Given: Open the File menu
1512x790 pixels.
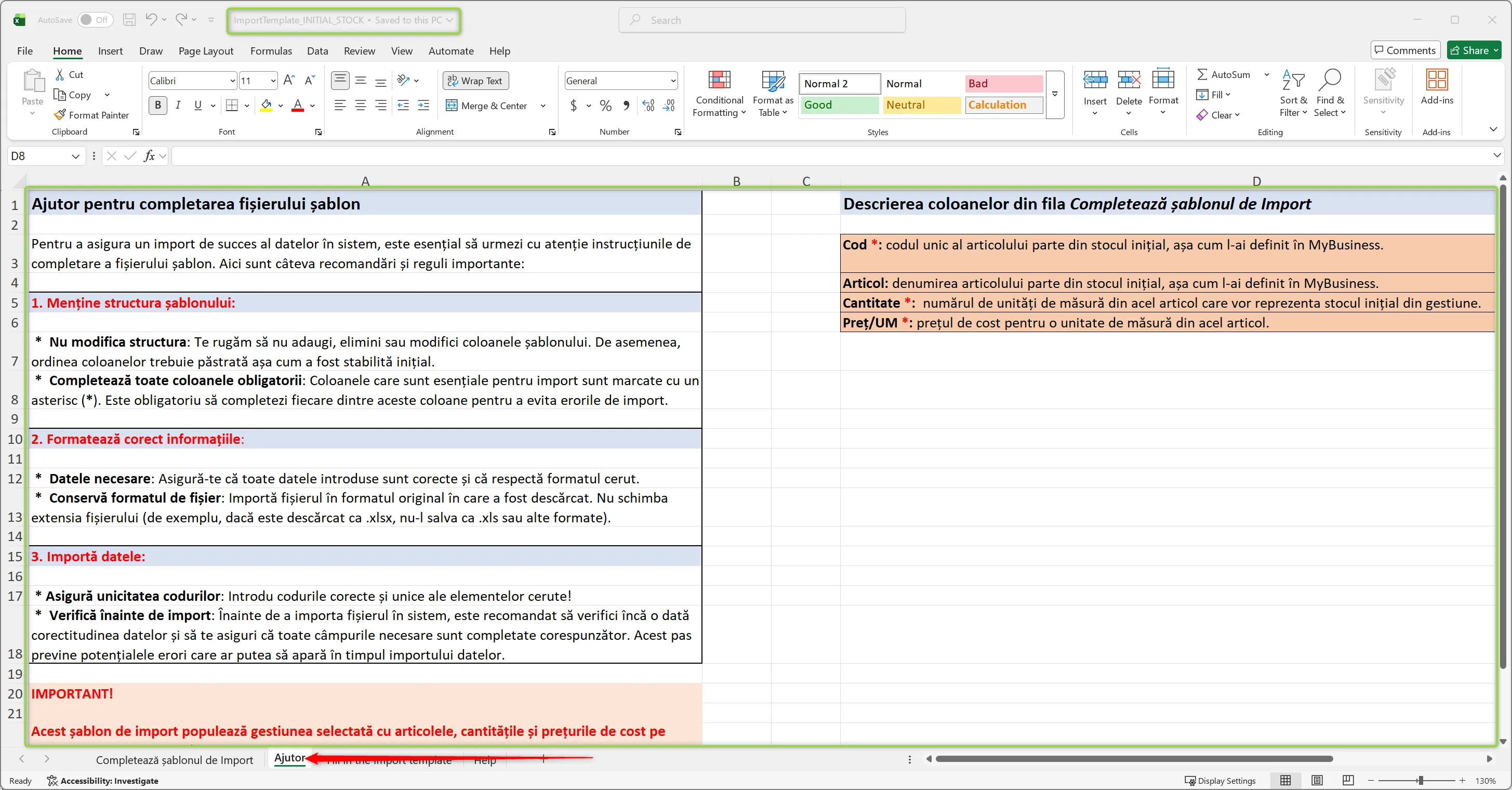Looking at the screenshot, I should (24, 51).
